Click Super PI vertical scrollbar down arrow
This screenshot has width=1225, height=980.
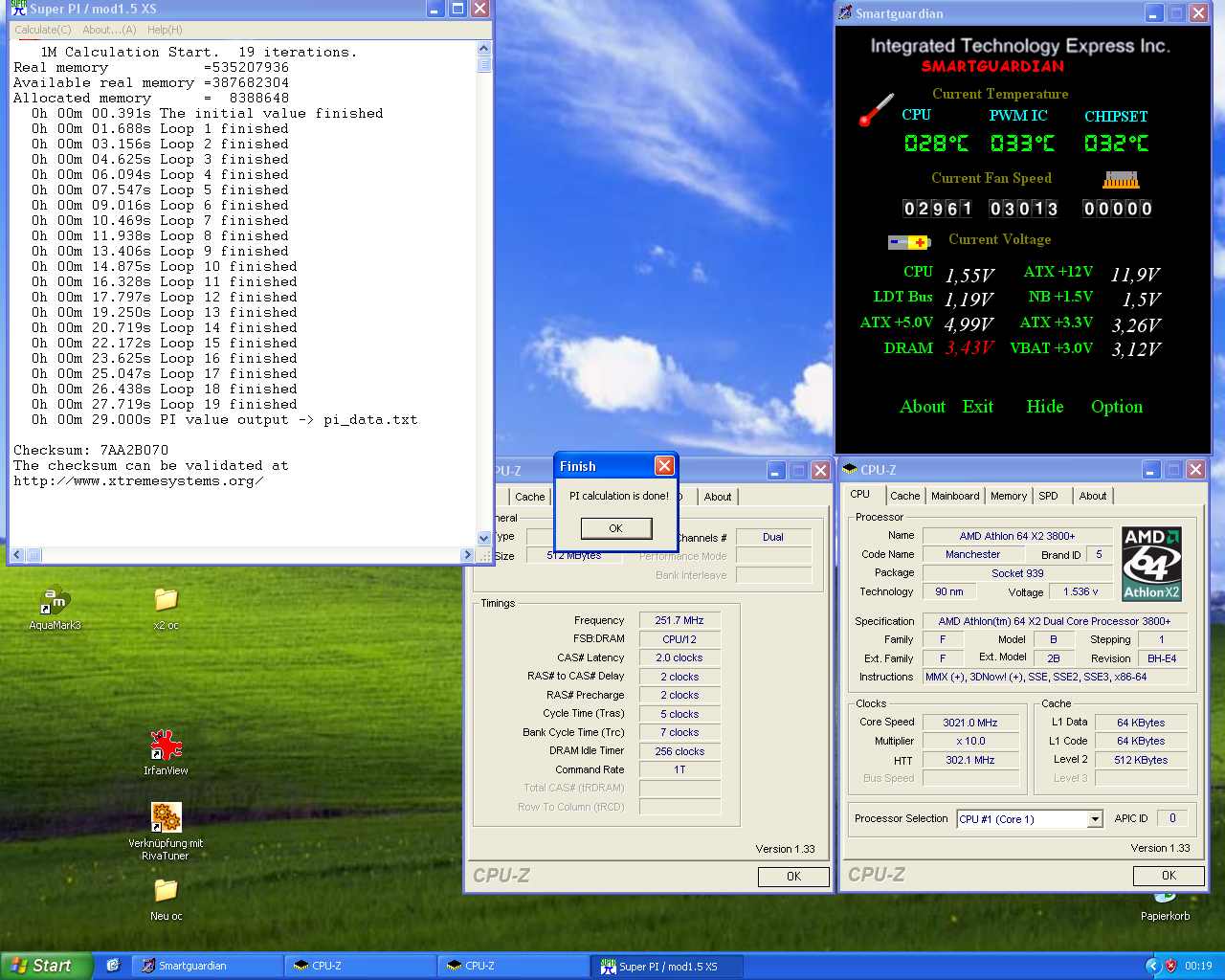[x=484, y=539]
